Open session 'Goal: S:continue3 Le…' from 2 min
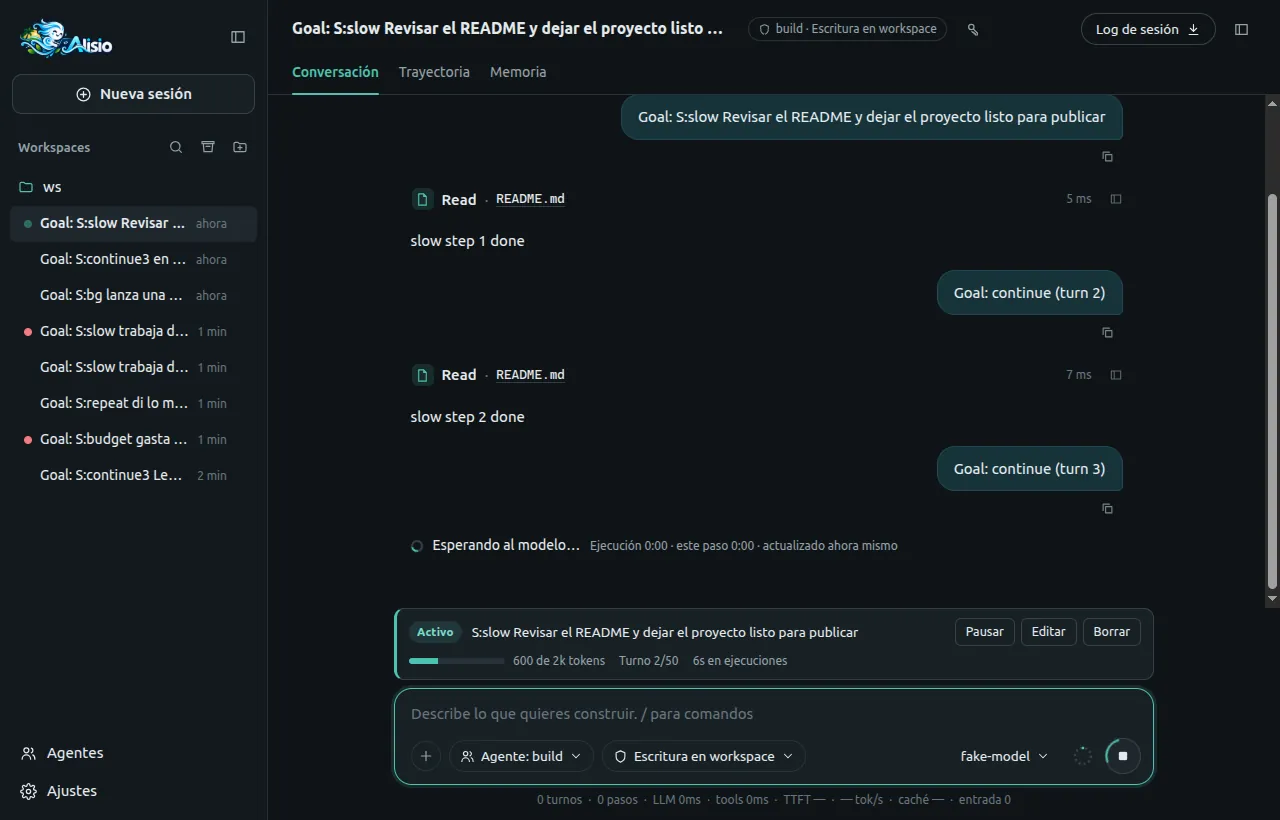Image resolution: width=1280 pixels, height=820 pixels. tap(133, 476)
